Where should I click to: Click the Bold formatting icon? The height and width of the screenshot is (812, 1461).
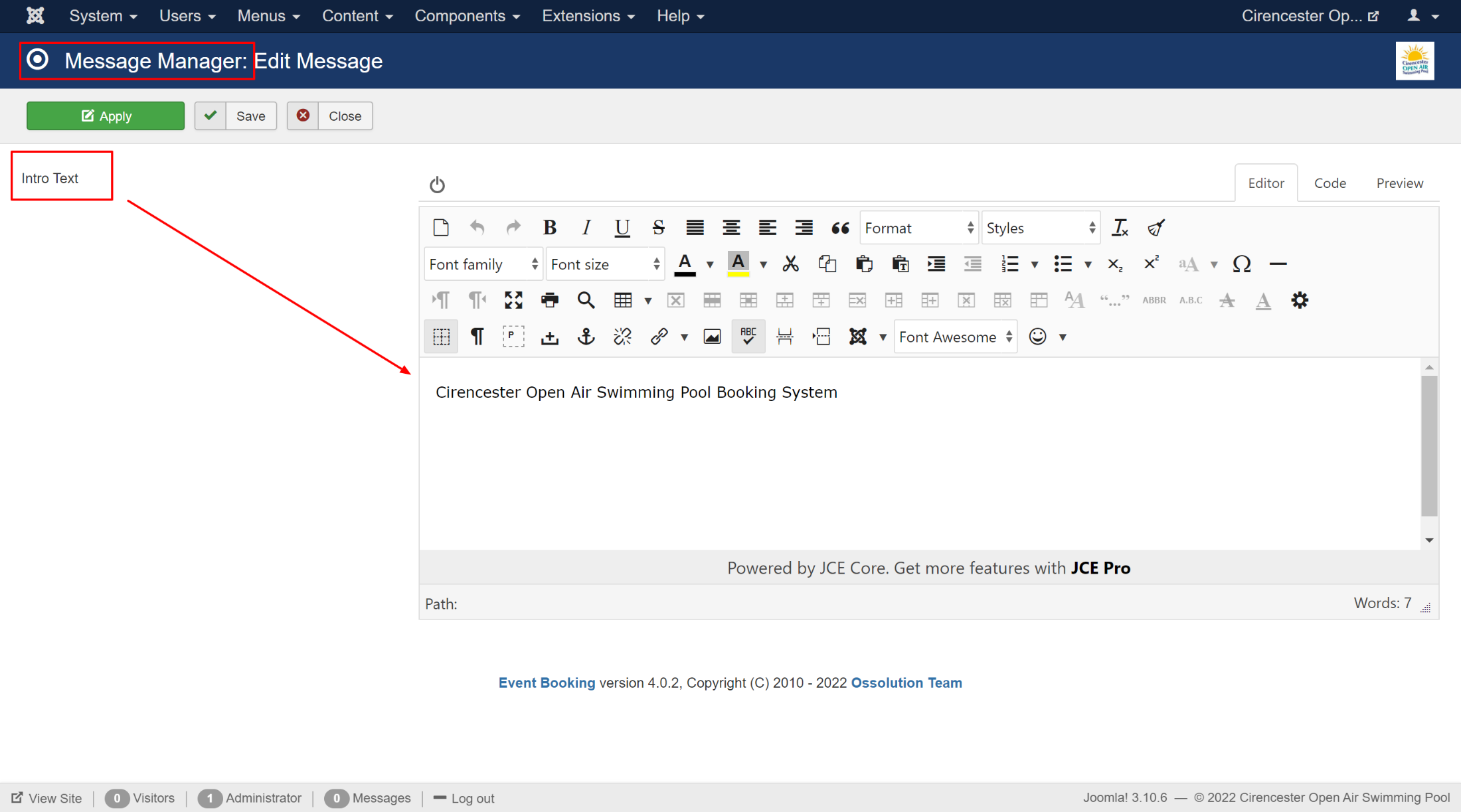(549, 228)
